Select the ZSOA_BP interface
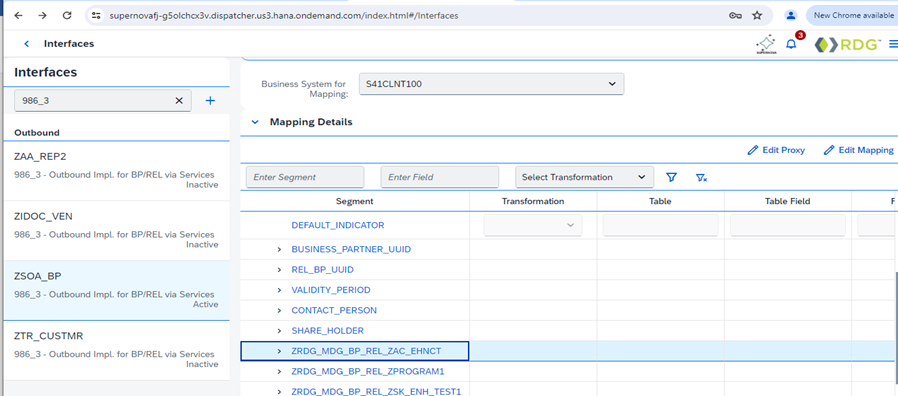898x396 pixels. [116, 291]
